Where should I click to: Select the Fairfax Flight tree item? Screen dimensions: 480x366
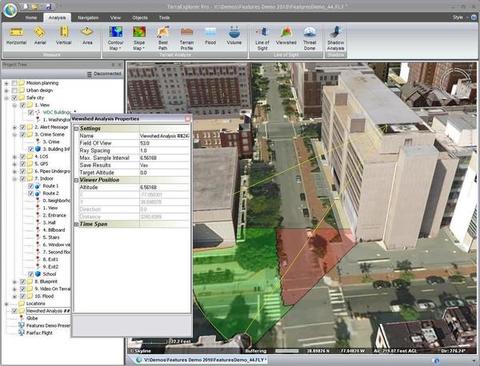39,333
